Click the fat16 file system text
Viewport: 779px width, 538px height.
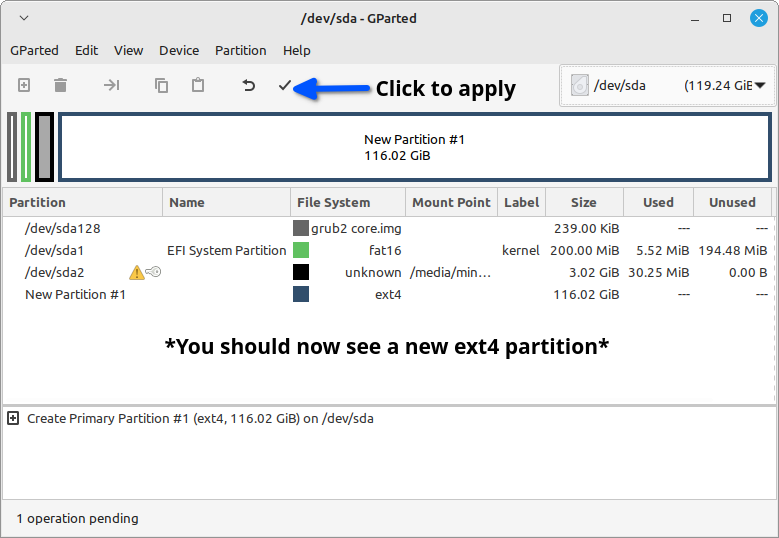tap(385, 250)
